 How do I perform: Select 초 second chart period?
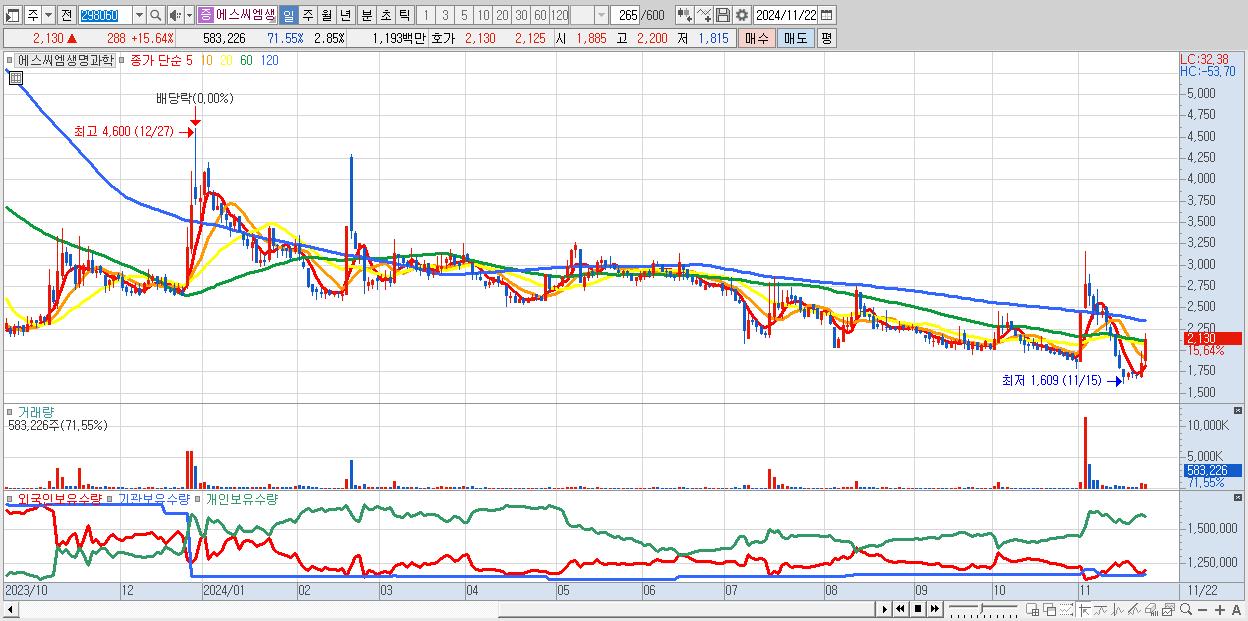pyautogui.click(x=385, y=15)
